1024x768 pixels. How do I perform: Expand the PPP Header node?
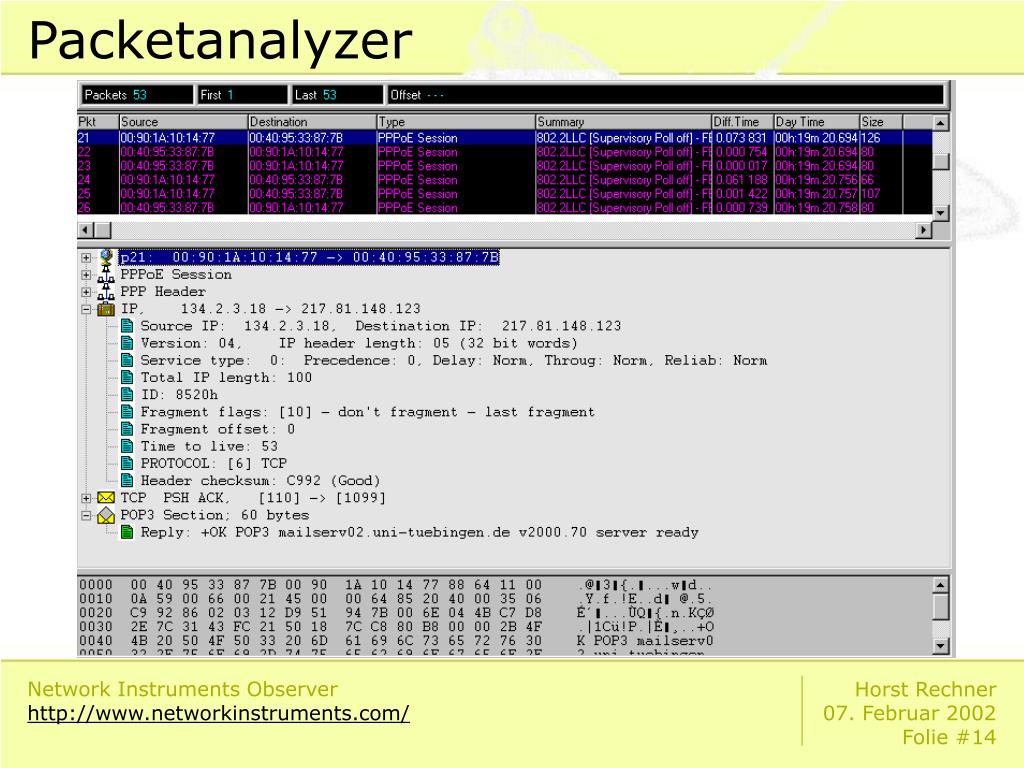click(x=86, y=292)
